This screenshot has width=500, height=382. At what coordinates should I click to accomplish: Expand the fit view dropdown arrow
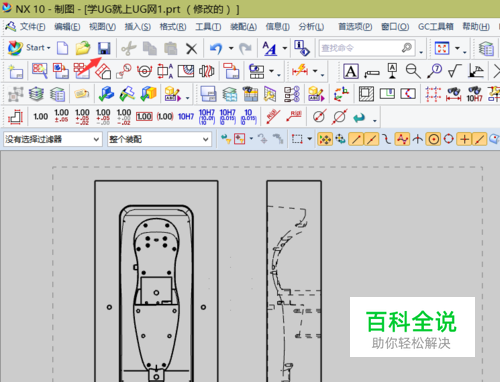click(x=457, y=49)
